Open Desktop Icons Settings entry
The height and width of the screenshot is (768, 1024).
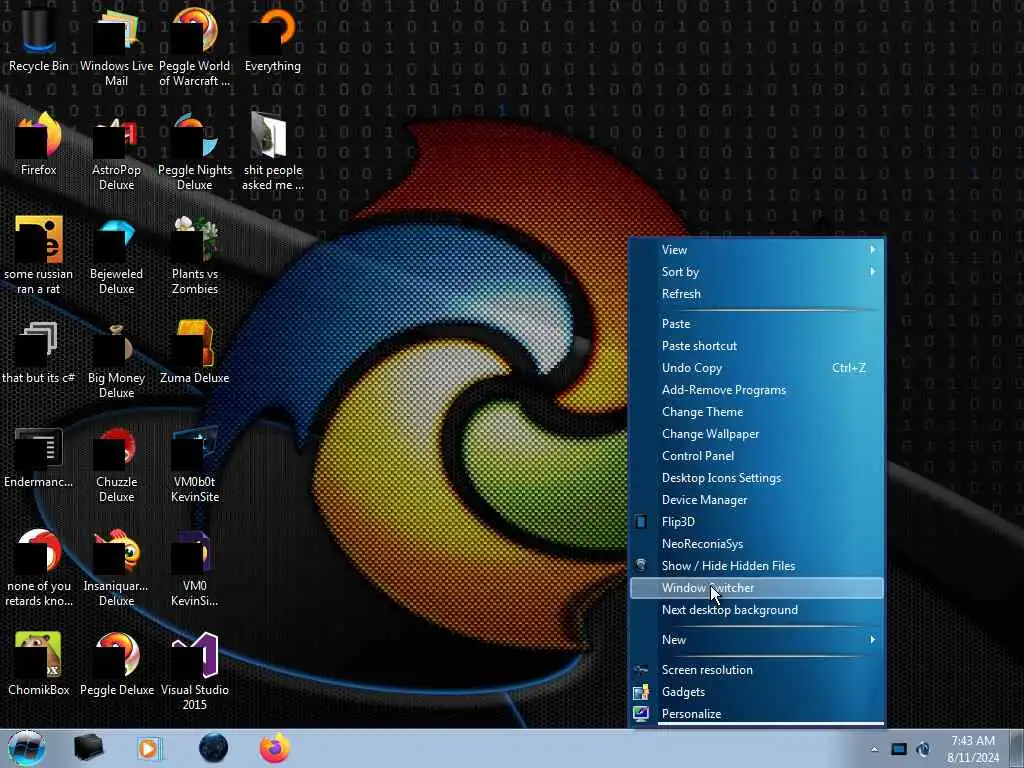(x=757, y=477)
